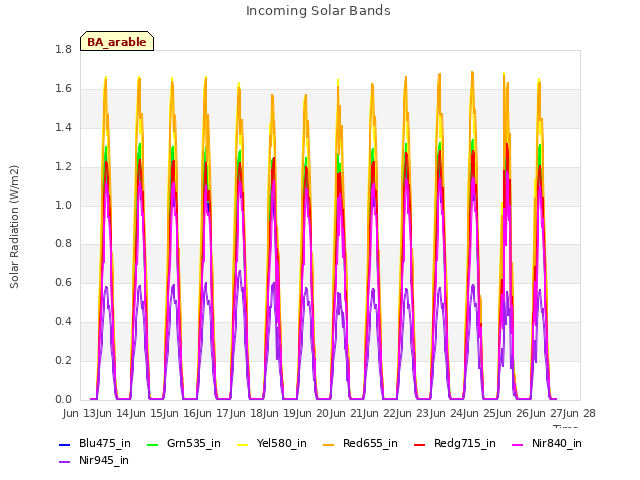Click the blue Blu475_in color marker
This screenshot has height=480, width=640.
coord(64,444)
